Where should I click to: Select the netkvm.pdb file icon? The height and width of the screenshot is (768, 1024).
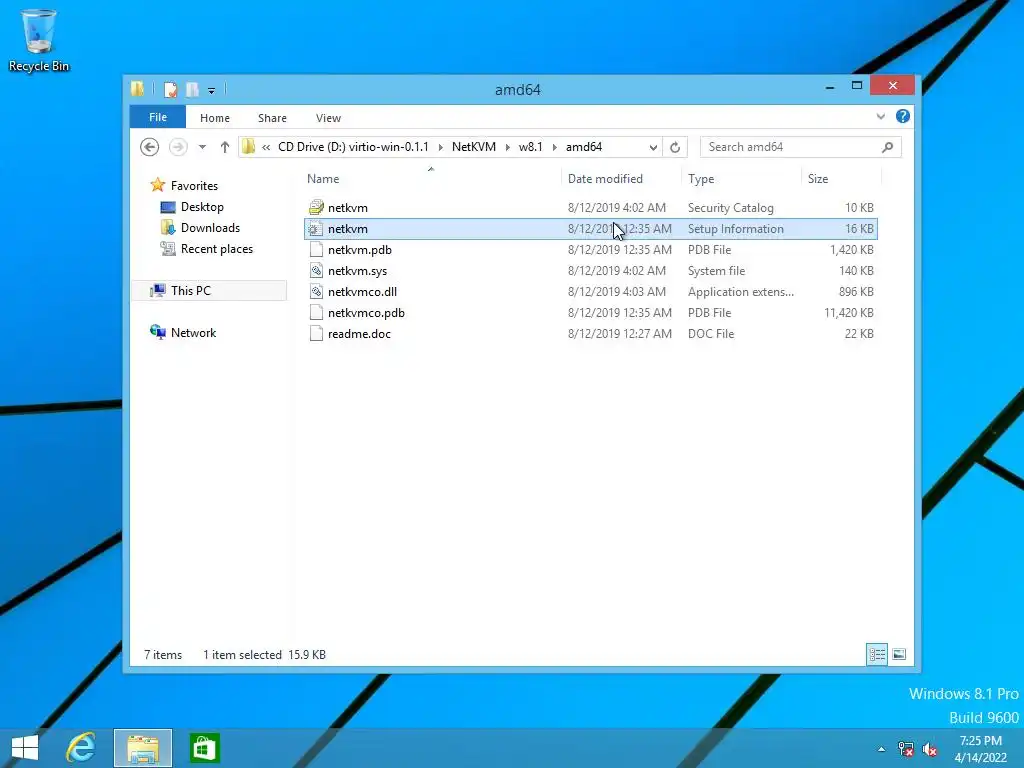pos(316,249)
